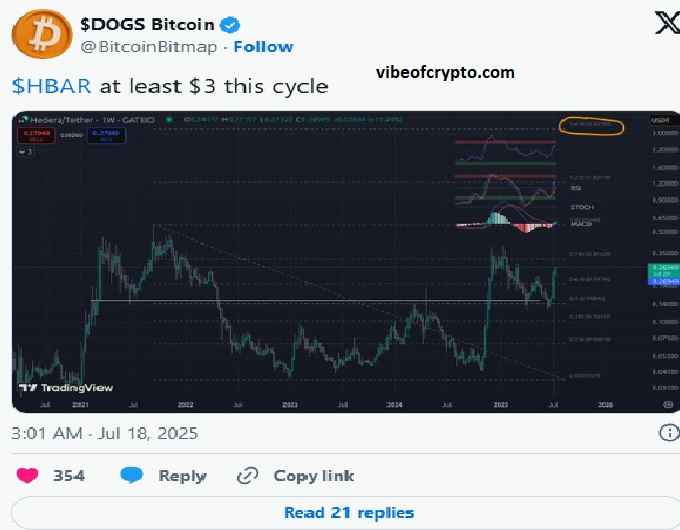The image size is (680, 530).
Task: Click the Copy link text
Action: (313, 476)
